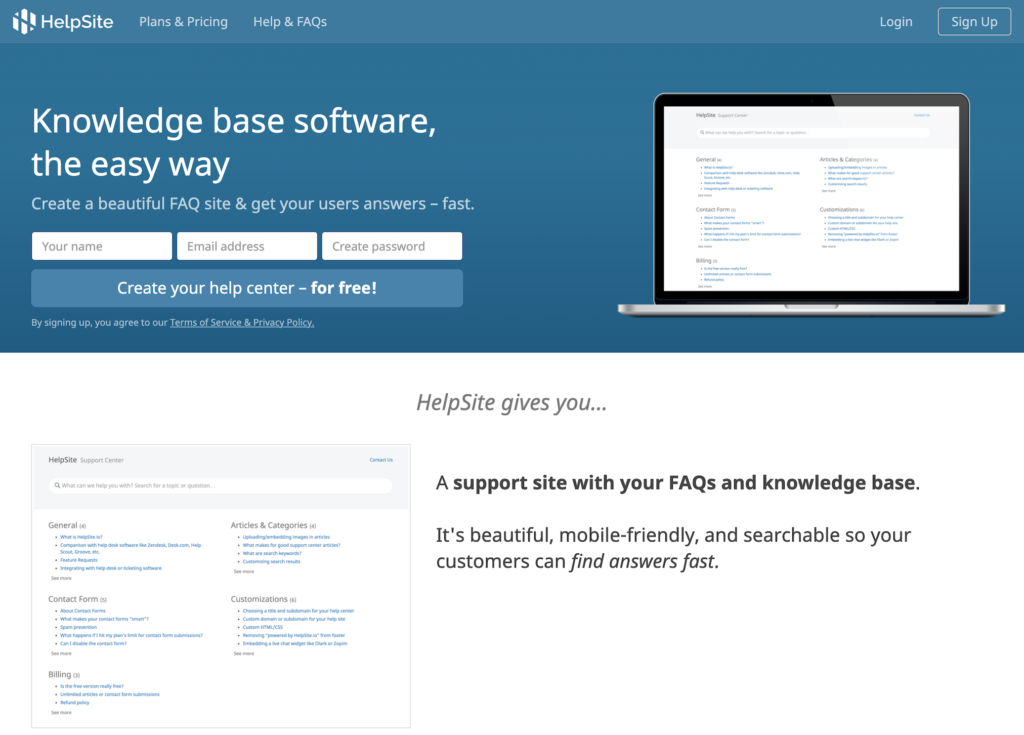Click the 'HelpSite gives you...' heading
The height and width of the screenshot is (735, 1024).
point(512,402)
